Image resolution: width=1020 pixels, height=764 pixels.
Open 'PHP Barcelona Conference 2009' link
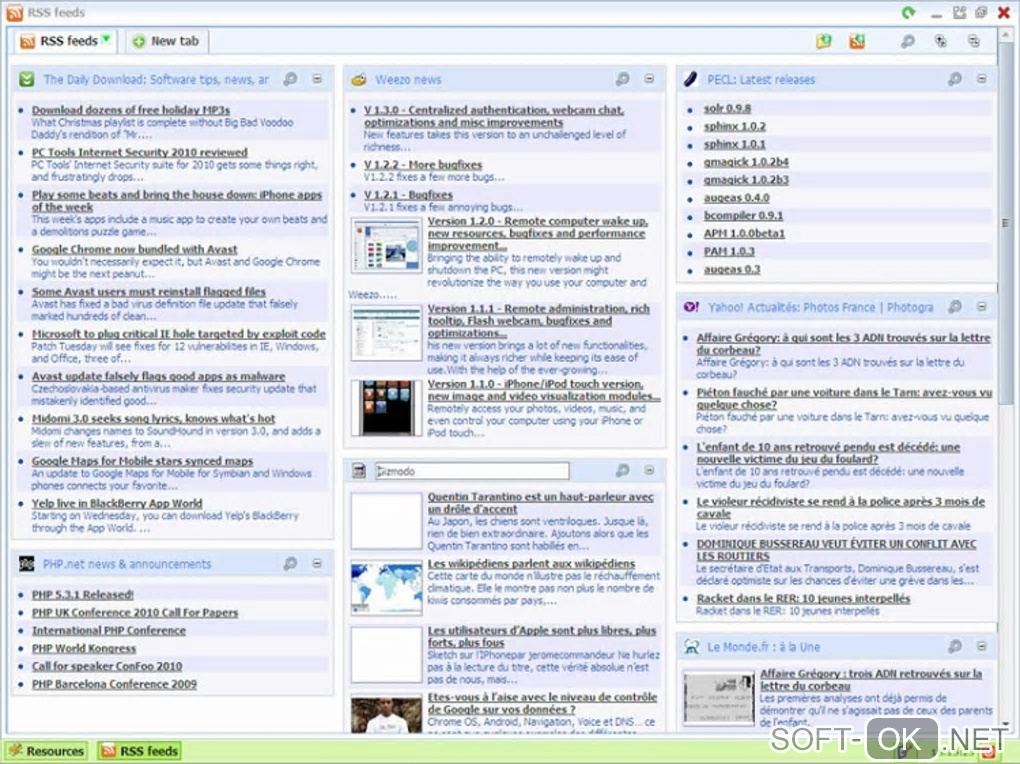tap(114, 684)
